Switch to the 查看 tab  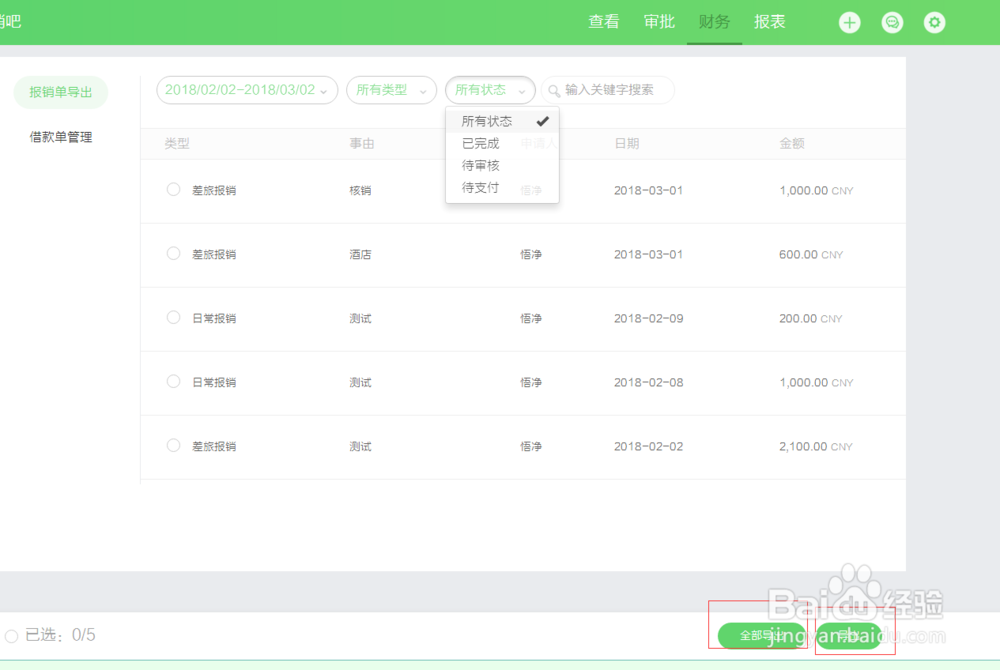603,22
